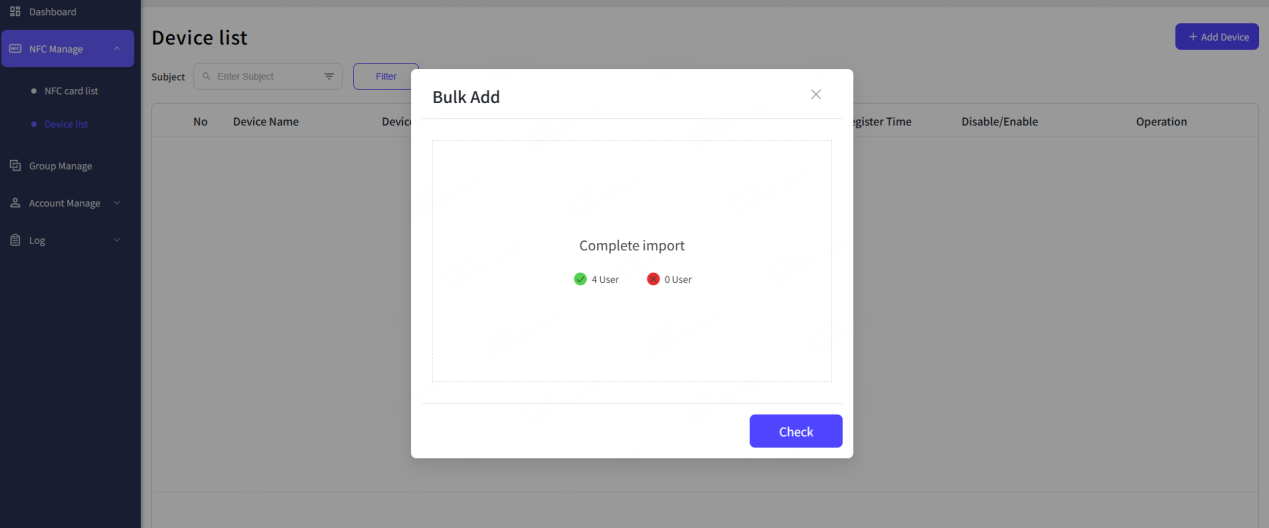
Task: Click the green success checkmark icon
Action: tap(580, 280)
